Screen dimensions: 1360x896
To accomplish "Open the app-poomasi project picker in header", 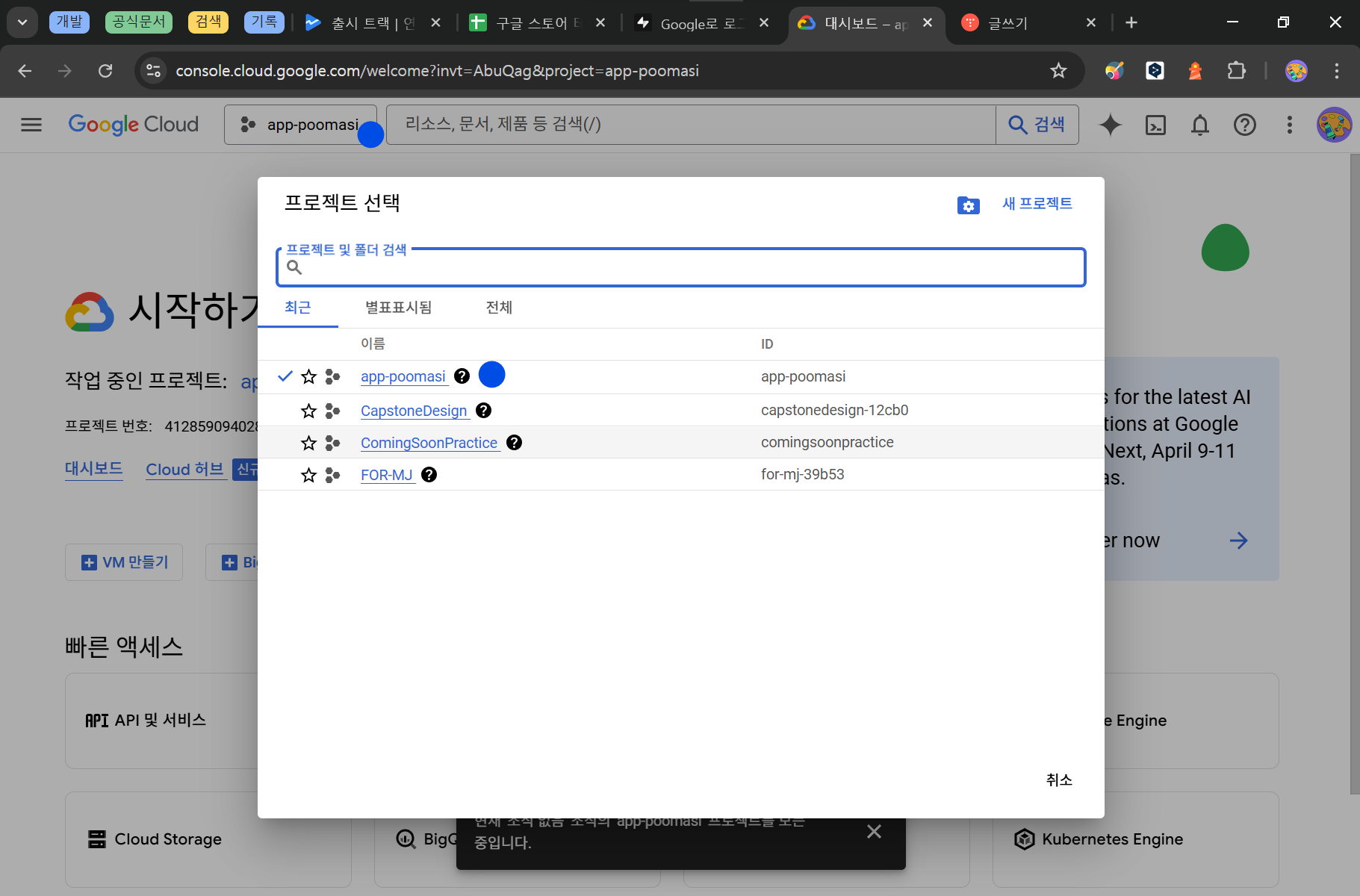I will [x=300, y=125].
